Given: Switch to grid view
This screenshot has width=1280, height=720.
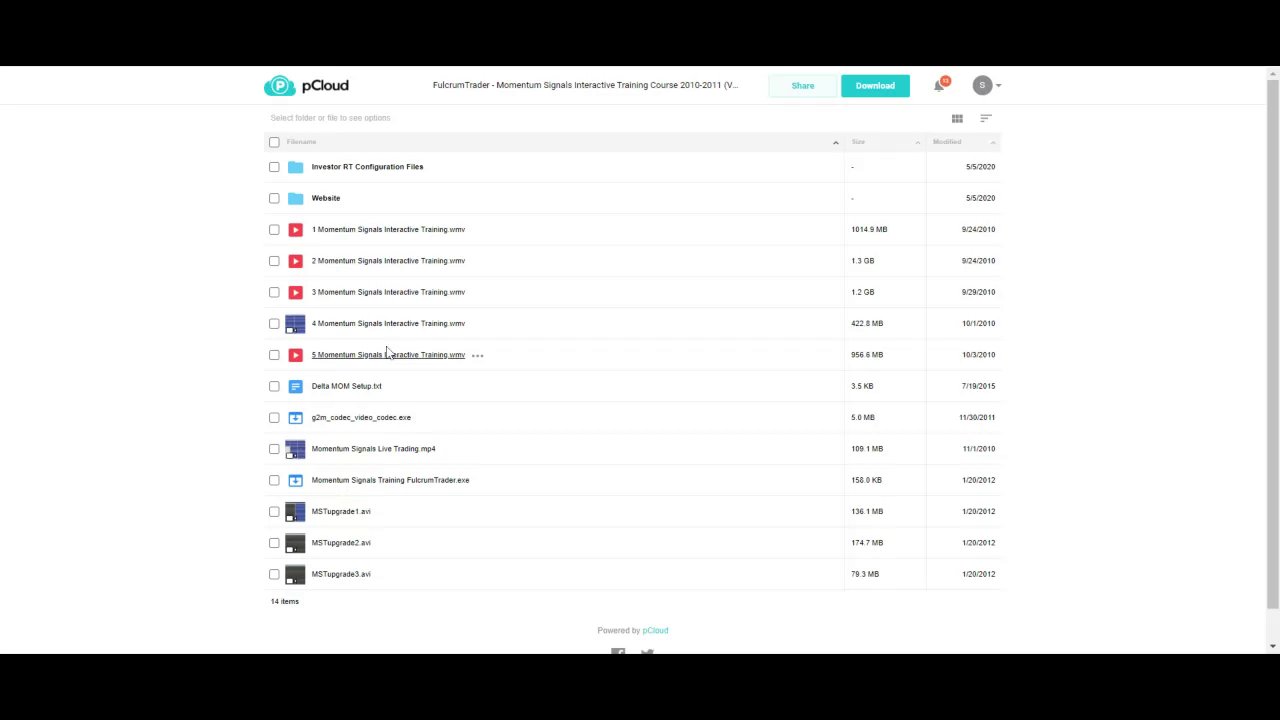Looking at the screenshot, I should pyautogui.click(x=957, y=118).
